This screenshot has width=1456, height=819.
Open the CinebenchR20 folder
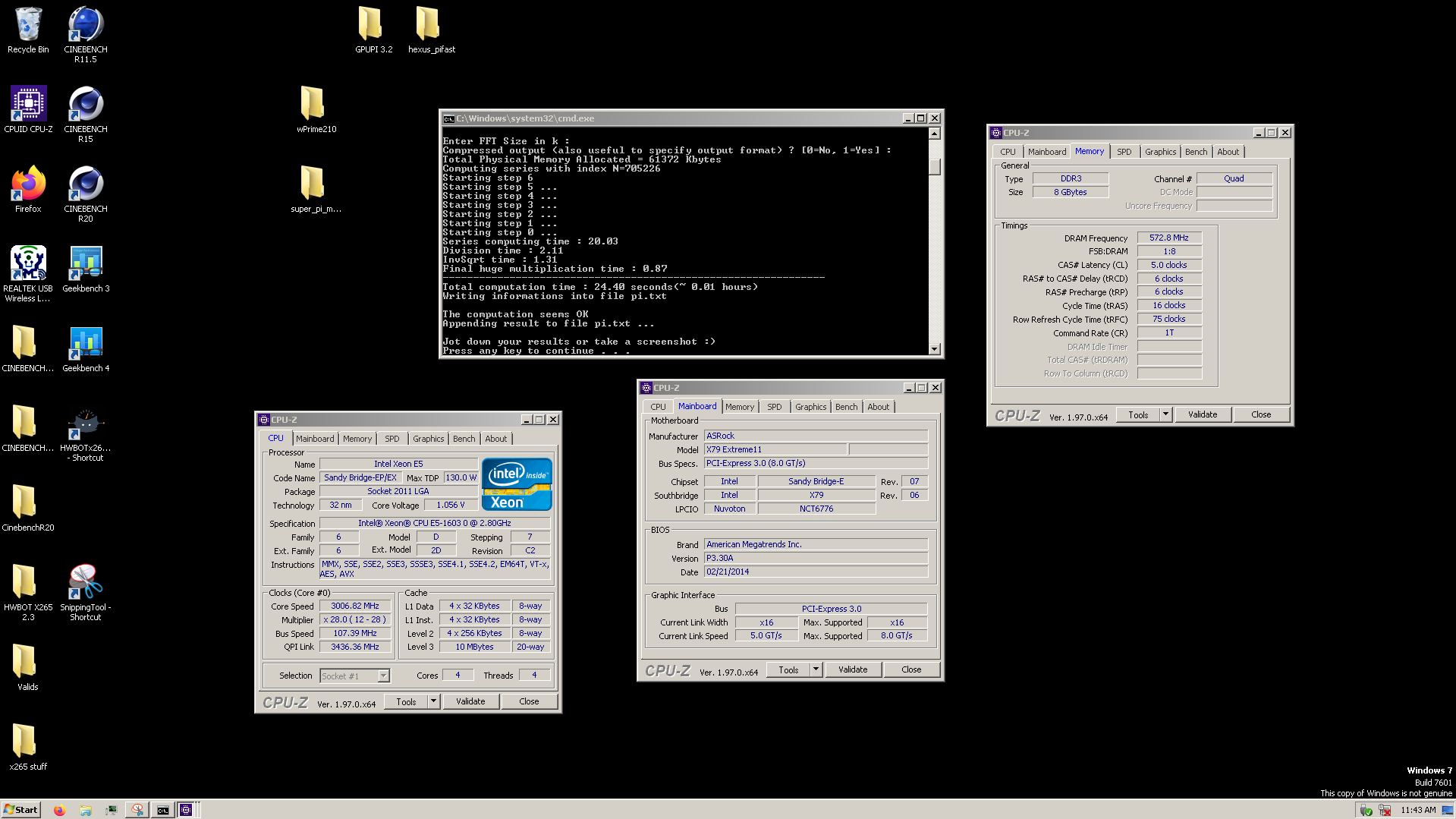pyautogui.click(x=28, y=509)
